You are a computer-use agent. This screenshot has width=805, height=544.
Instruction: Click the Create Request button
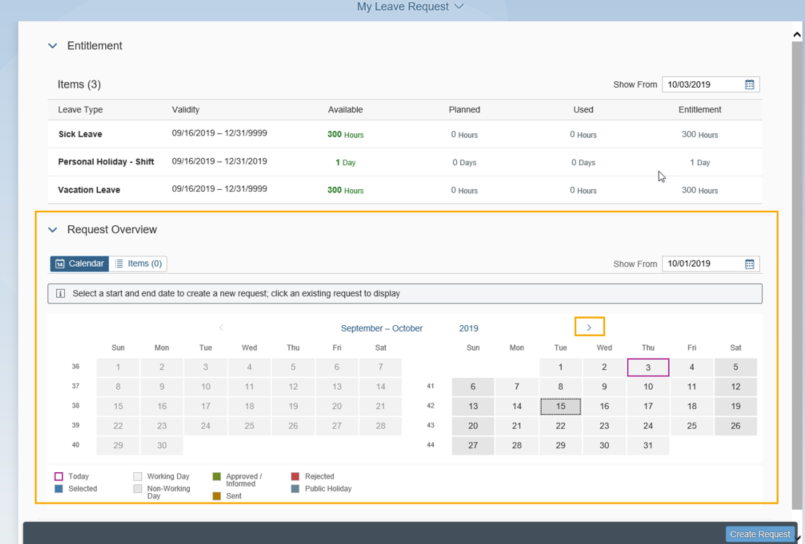coord(760,534)
